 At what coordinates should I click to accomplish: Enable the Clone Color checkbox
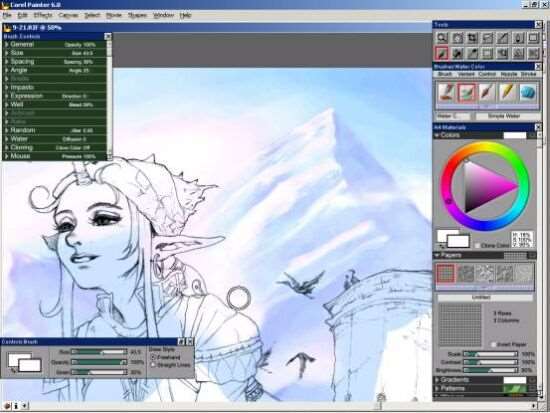coord(477,246)
